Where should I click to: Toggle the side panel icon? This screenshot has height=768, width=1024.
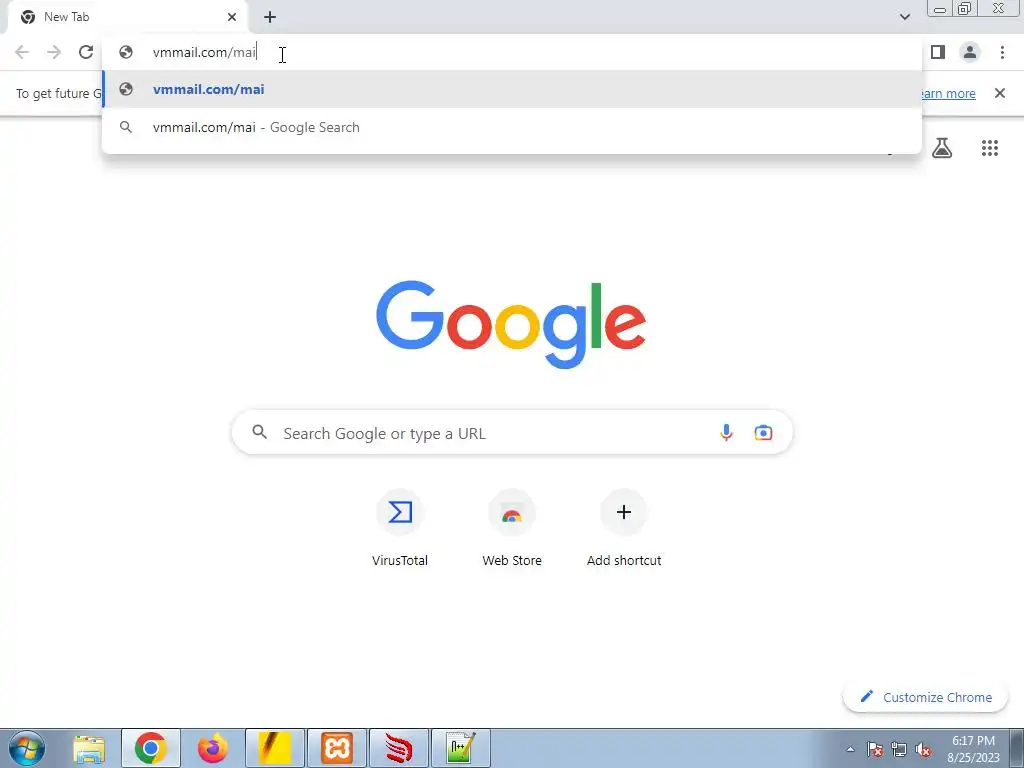[938, 52]
